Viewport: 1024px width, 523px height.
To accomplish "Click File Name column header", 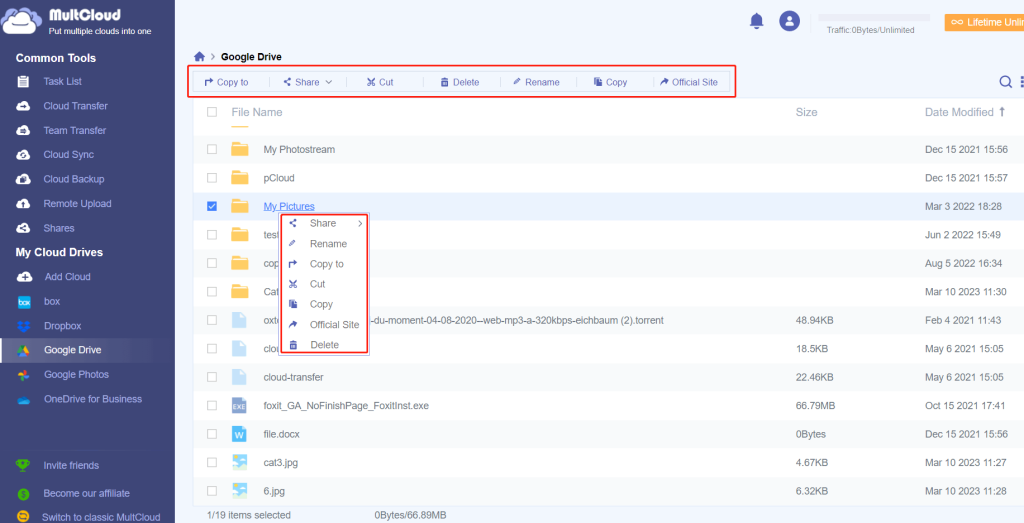I will (x=257, y=112).
